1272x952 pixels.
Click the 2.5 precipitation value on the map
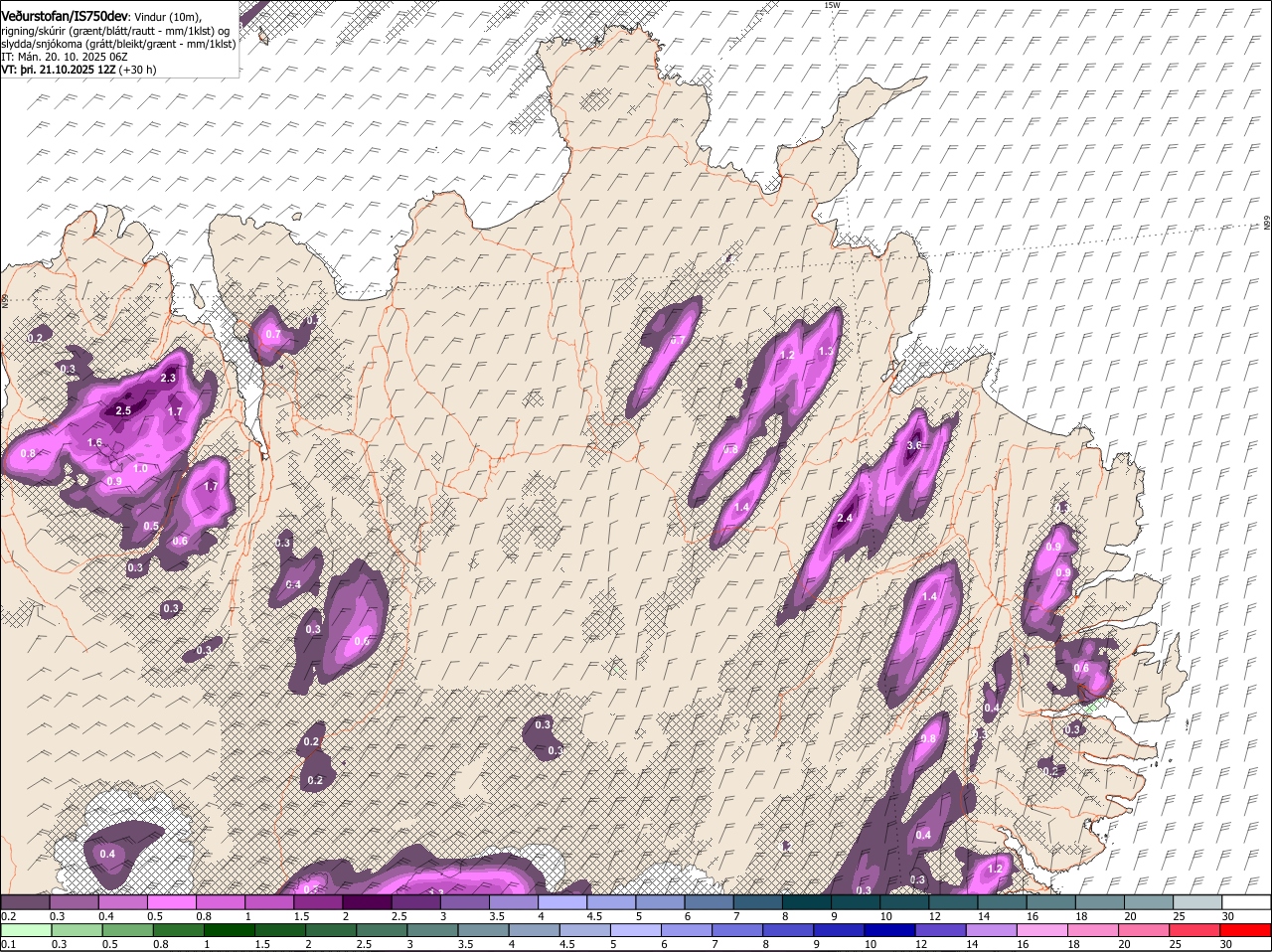(x=123, y=410)
